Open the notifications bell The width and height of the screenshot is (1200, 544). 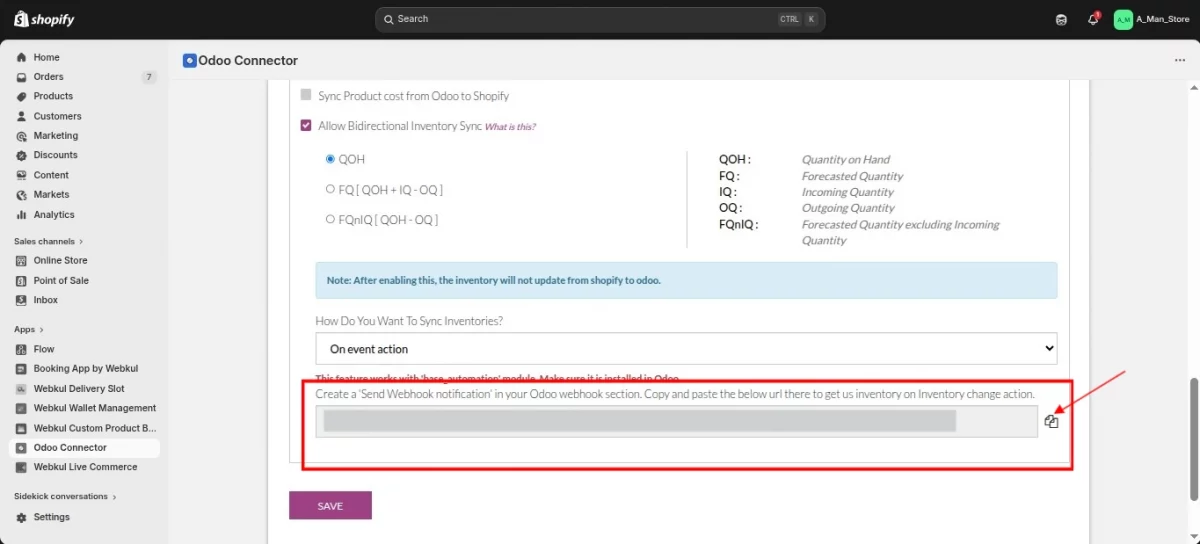coord(1093,19)
